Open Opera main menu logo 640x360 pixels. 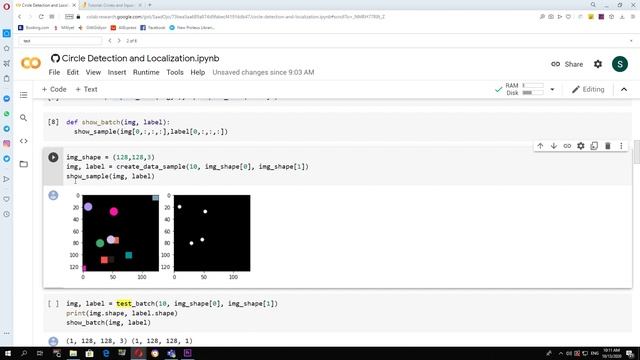pos(7,7)
